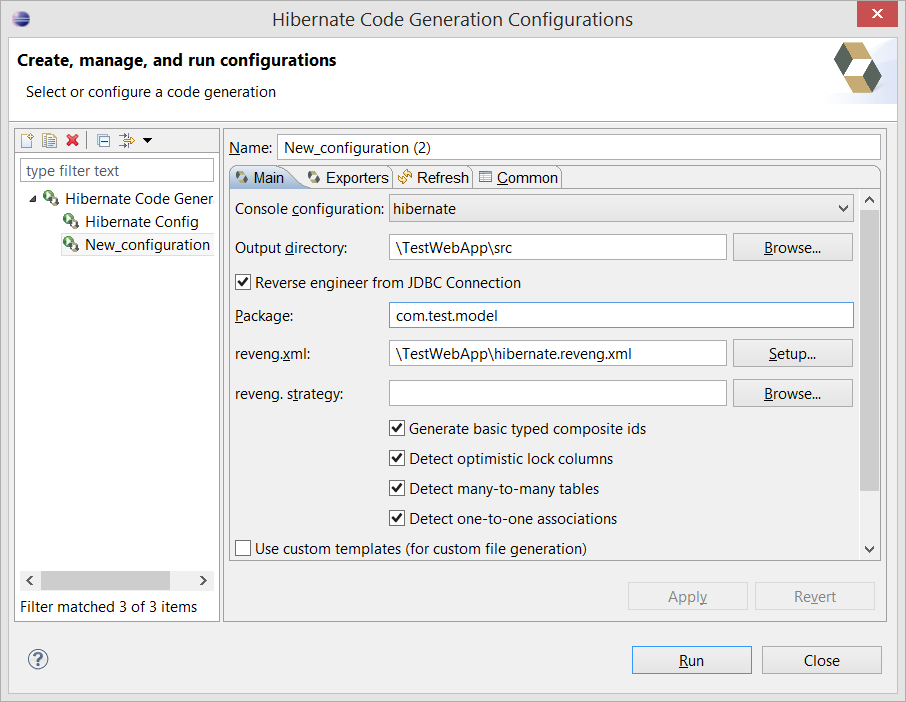Enable Use custom templates checkbox
The image size is (906, 702).
point(243,548)
